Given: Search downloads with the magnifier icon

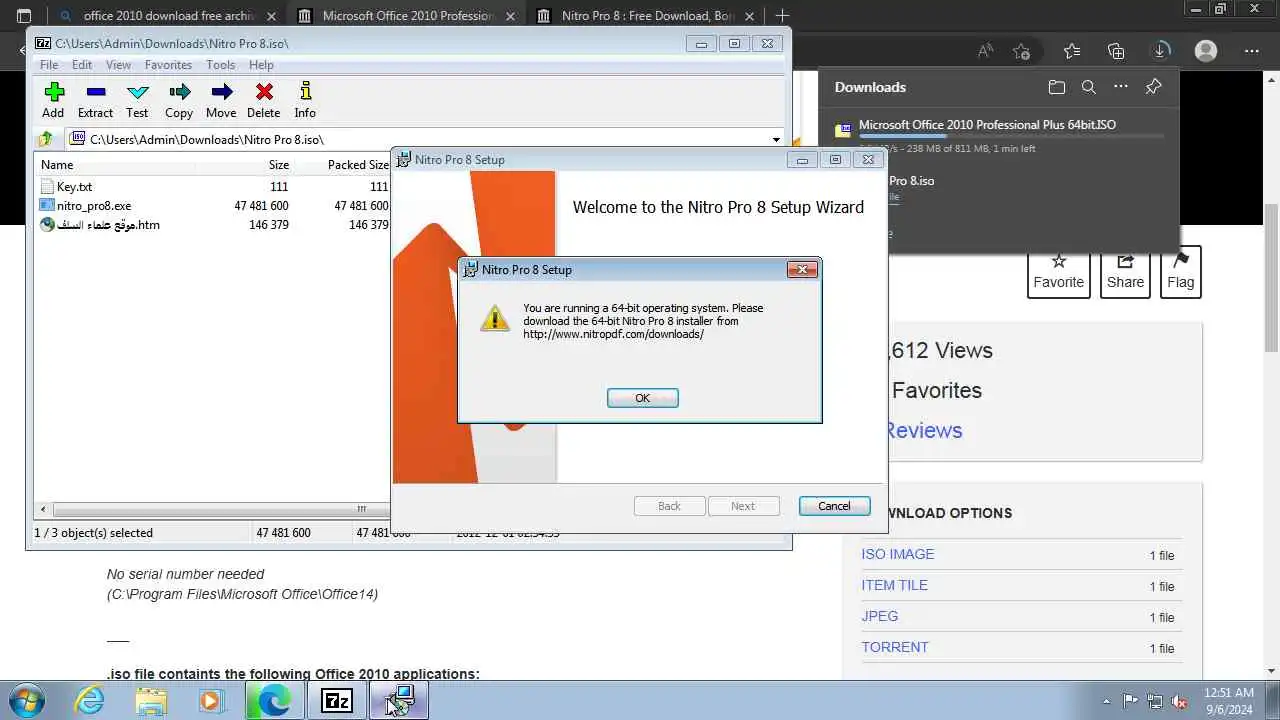Looking at the screenshot, I should pyautogui.click(x=1089, y=87).
